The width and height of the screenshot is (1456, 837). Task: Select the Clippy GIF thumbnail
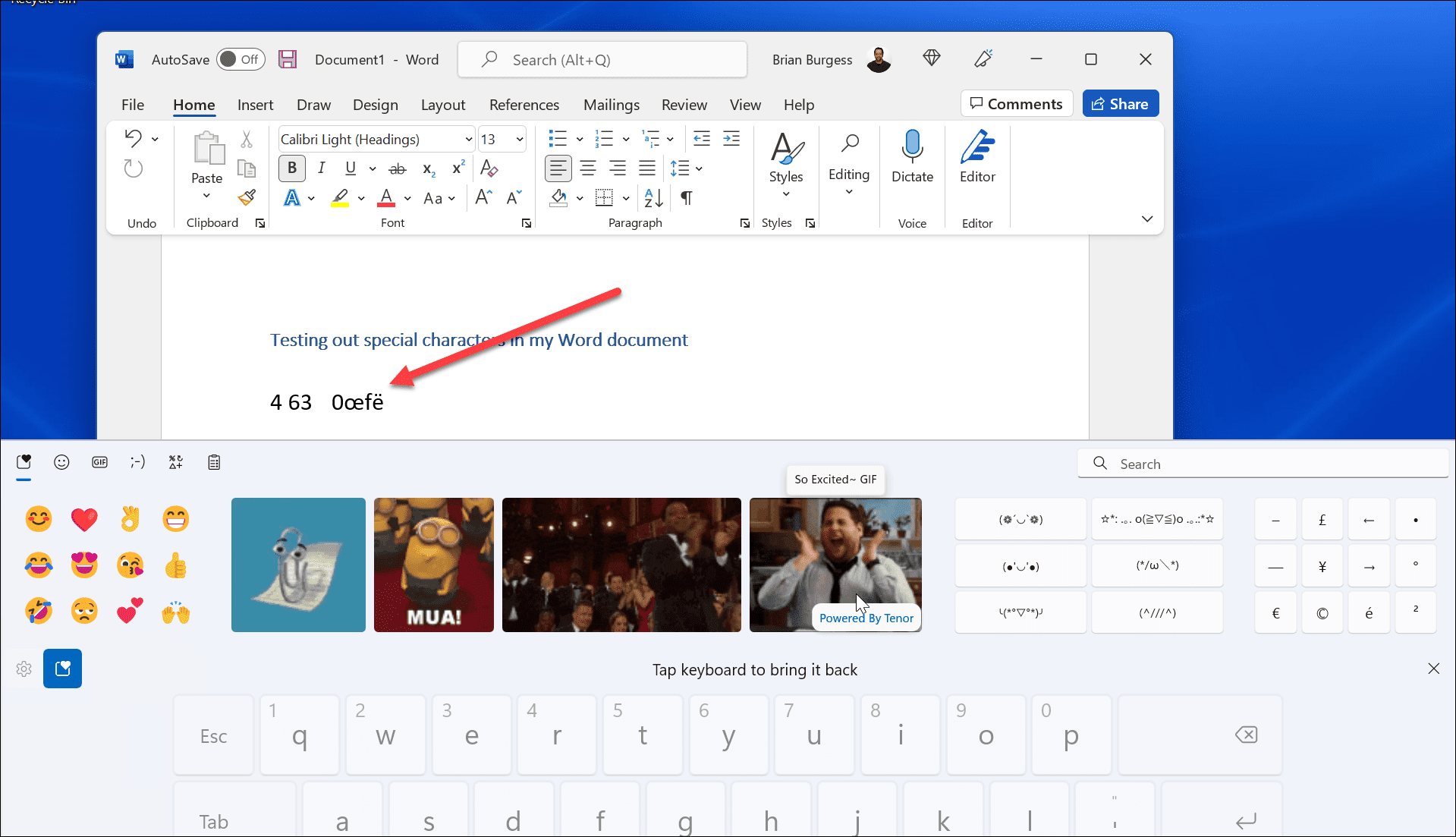point(298,565)
